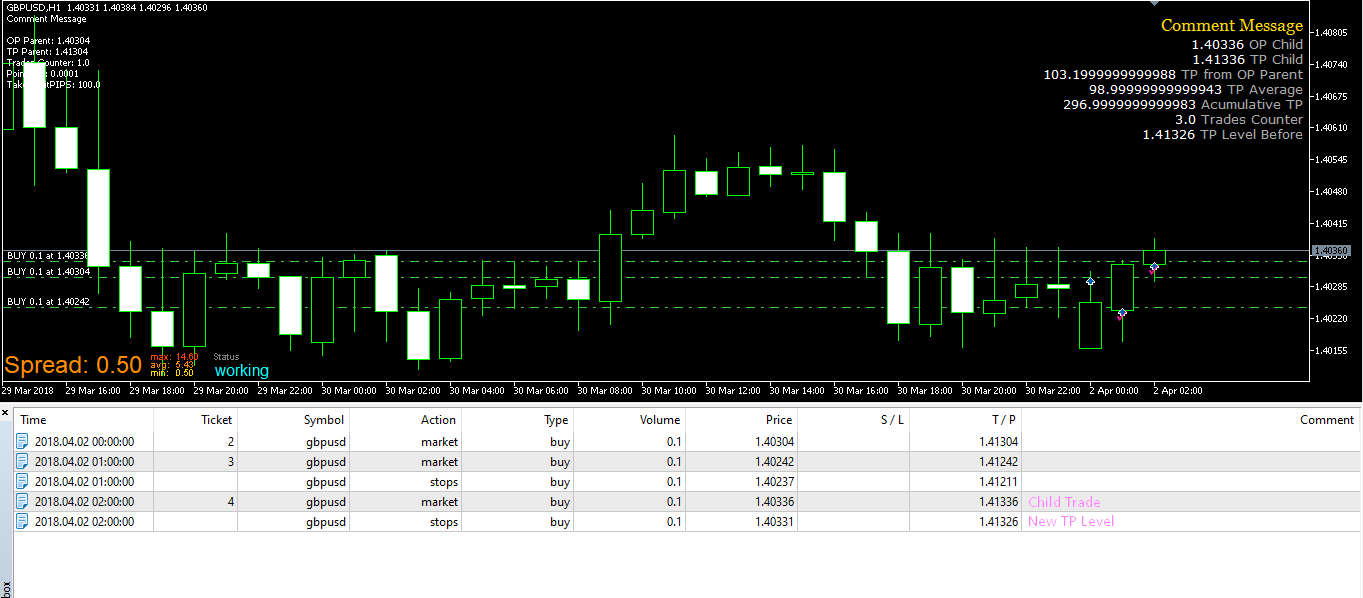Click the Volume column header
Screen dimensions: 1363x598
(660, 420)
